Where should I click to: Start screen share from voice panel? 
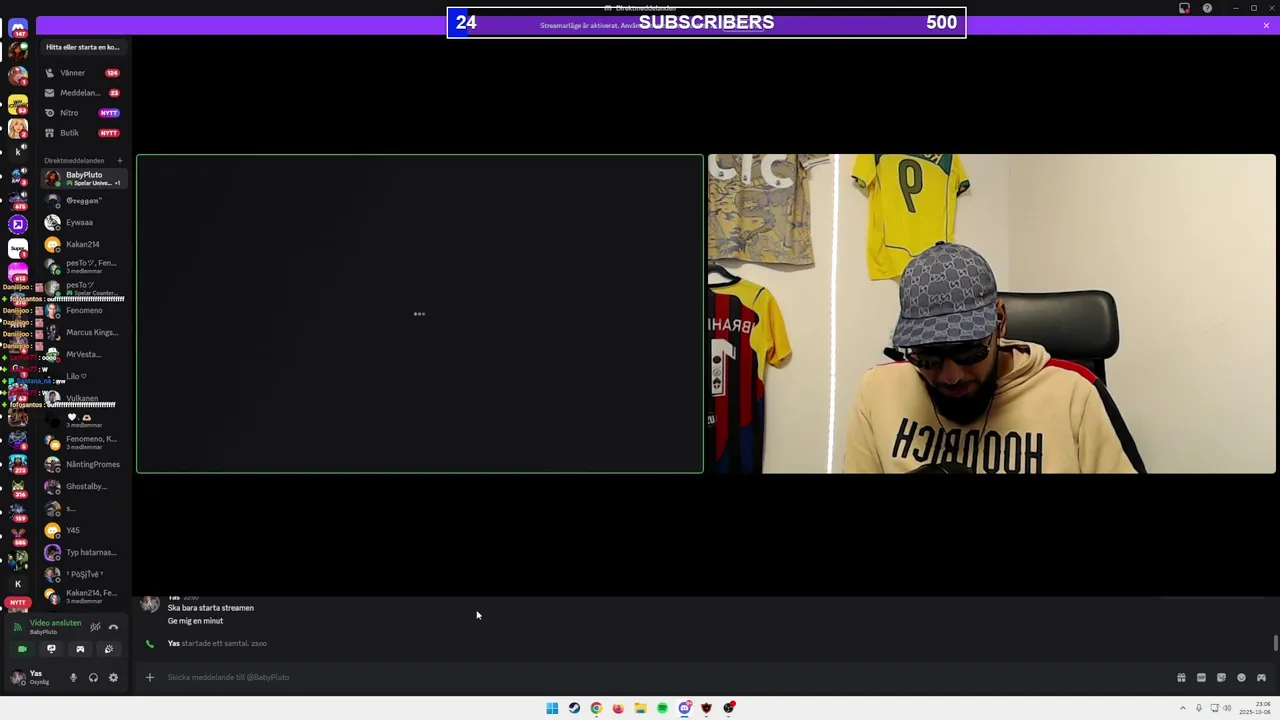click(x=51, y=649)
